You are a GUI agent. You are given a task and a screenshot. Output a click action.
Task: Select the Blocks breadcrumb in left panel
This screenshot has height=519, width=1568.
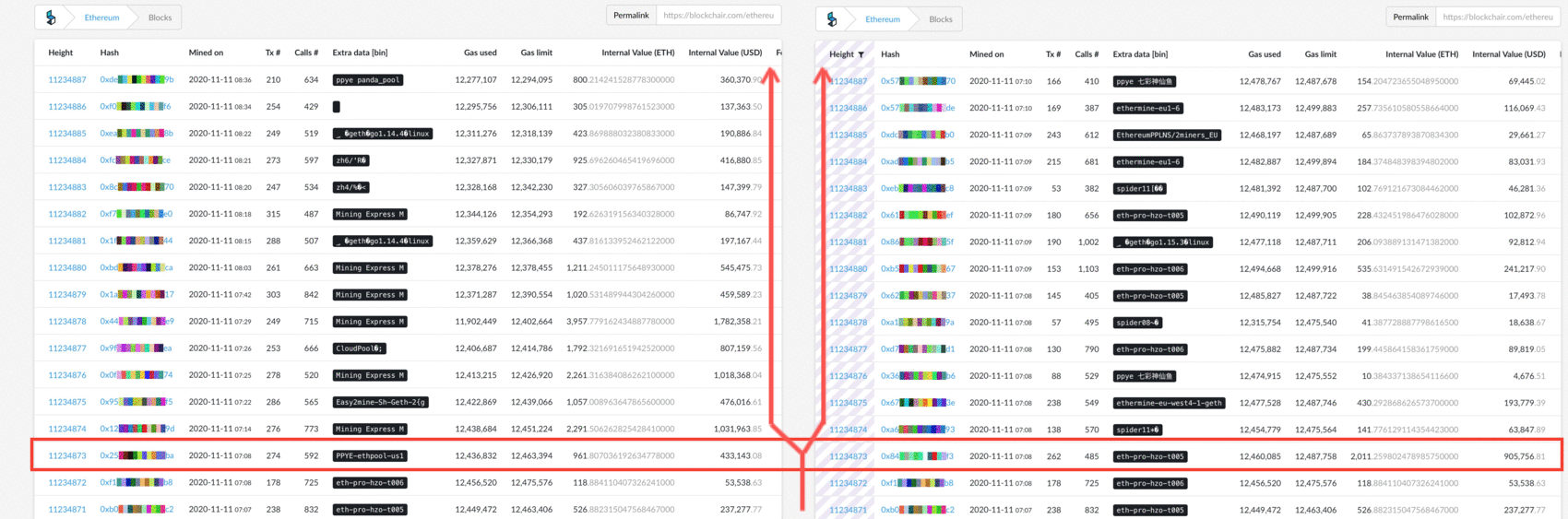(160, 18)
